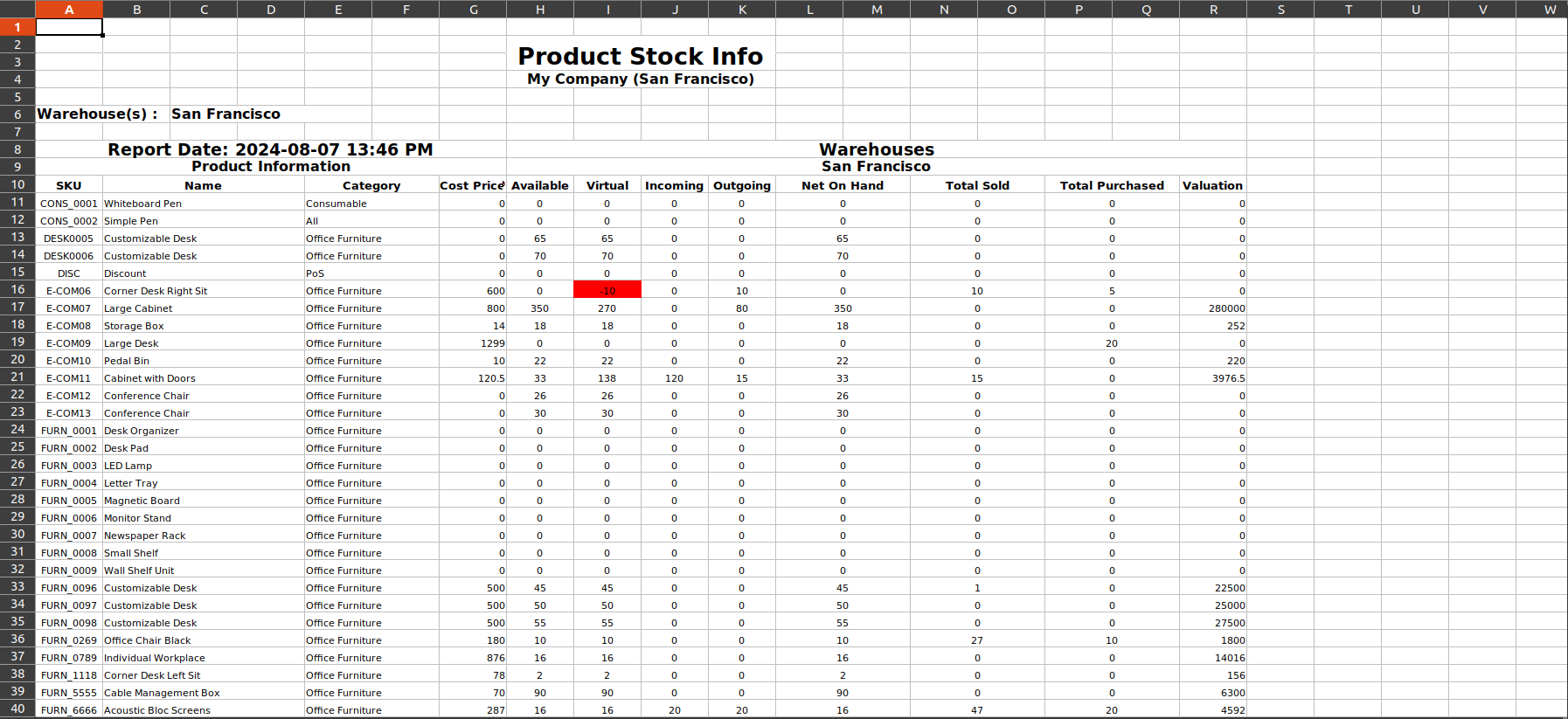Screen dimensions: 1568x719
Task: Select the 'Name' column heading cell
Action: coord(204,185)
